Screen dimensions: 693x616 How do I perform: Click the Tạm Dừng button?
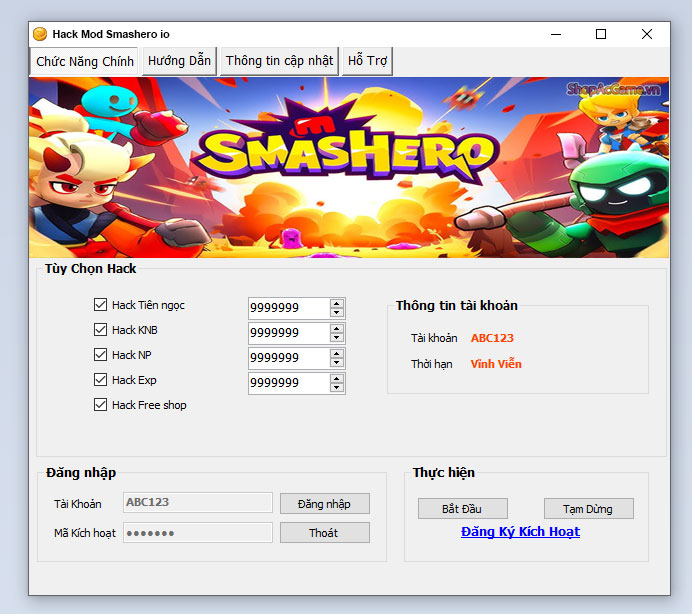pos(588,509)
